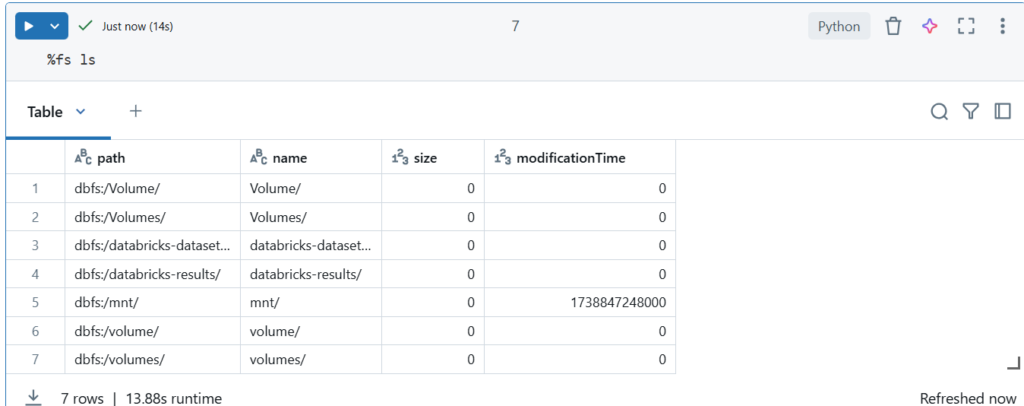Expand cell to fullscreen focus mode

965,26
